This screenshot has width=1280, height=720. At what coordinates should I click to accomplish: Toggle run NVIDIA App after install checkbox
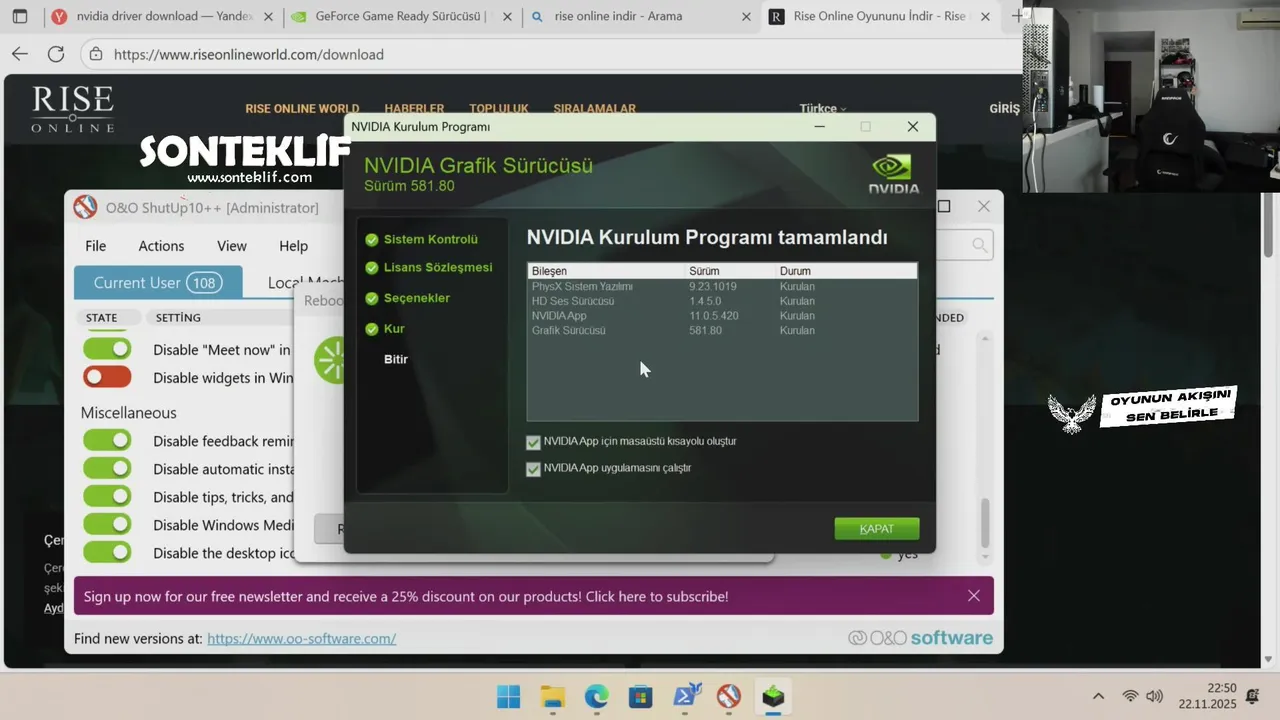[x=533, y=469]
